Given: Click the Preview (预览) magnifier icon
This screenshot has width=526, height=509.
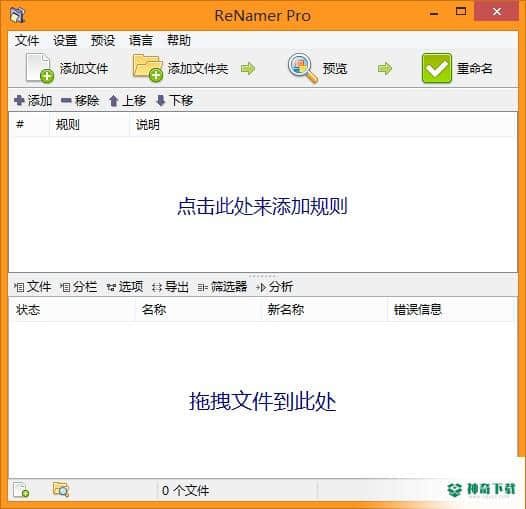Looking at the screenshot, I should (x=302, y=68).
